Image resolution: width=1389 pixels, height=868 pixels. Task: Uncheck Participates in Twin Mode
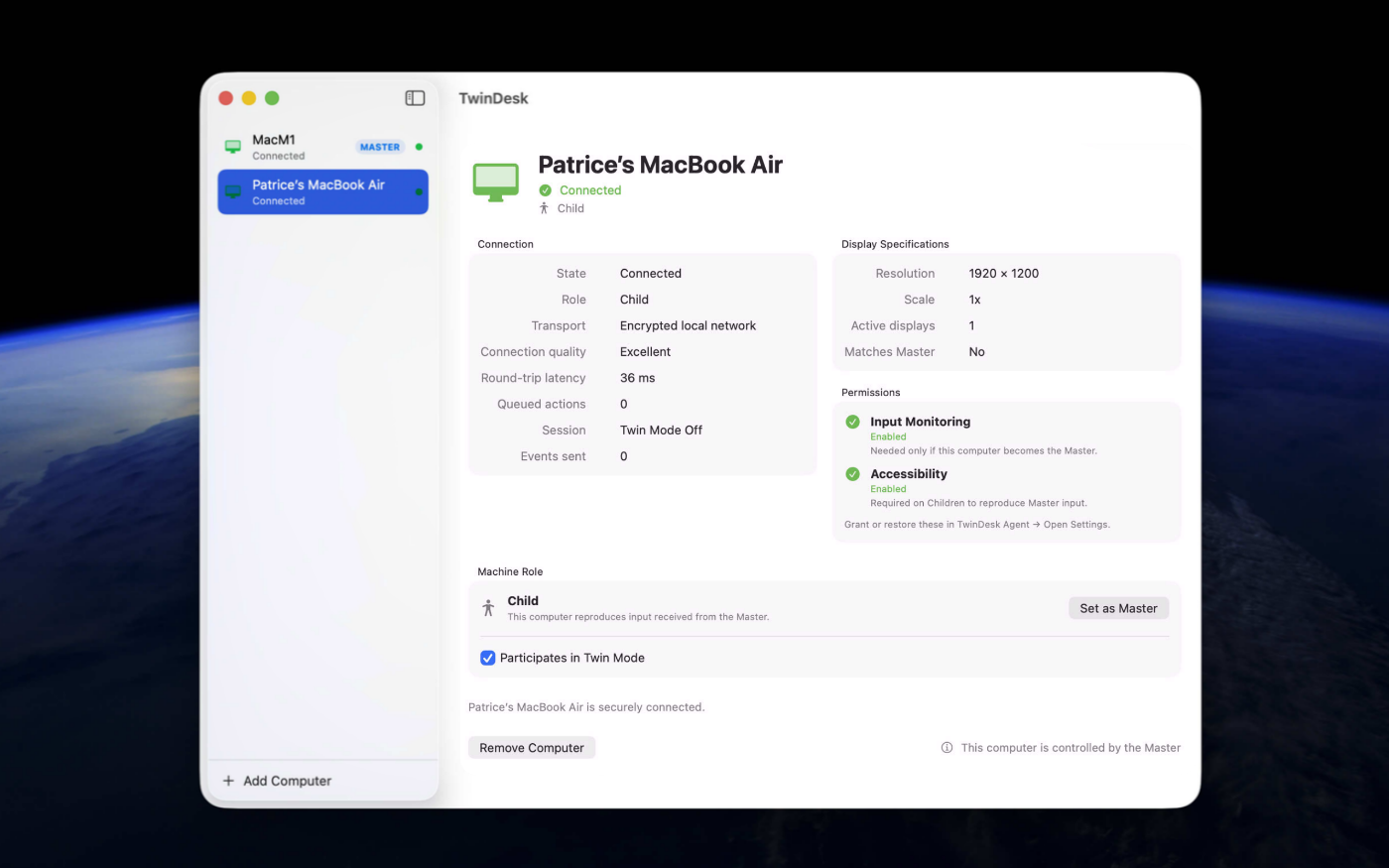tap(487, 658)
